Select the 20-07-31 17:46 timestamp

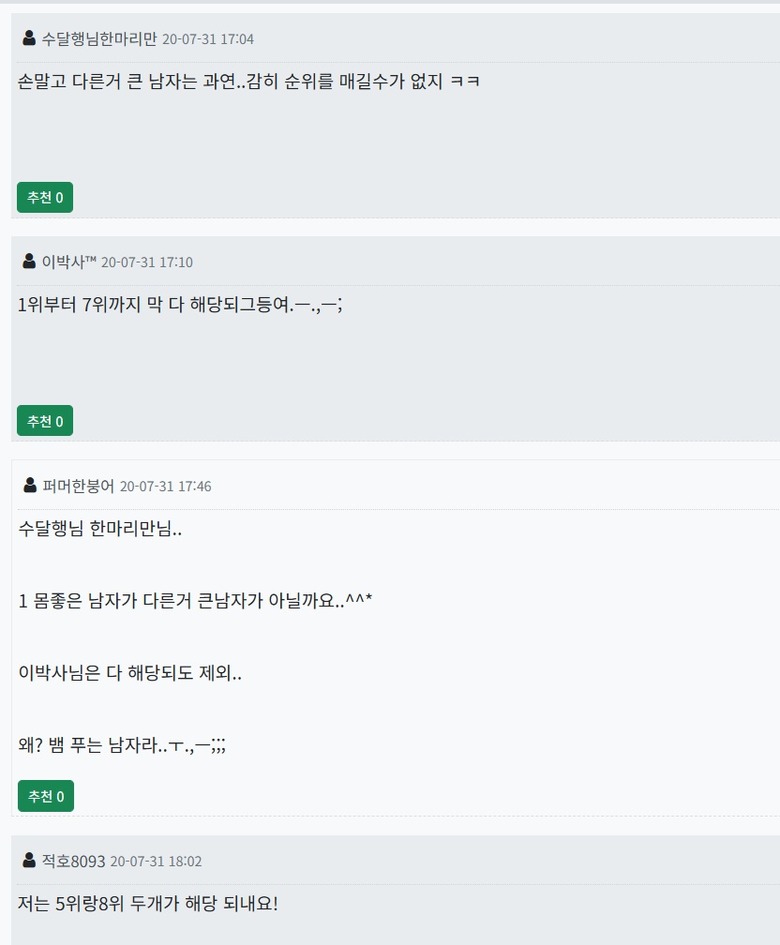click(165, 486)
